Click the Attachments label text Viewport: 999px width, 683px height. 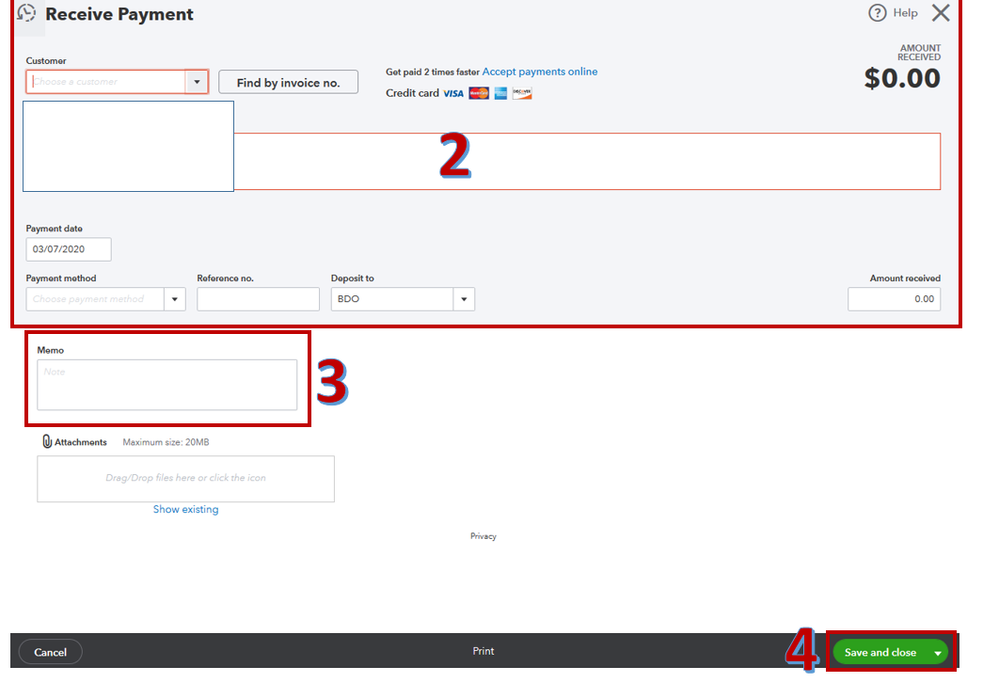(x=81, y=442)
